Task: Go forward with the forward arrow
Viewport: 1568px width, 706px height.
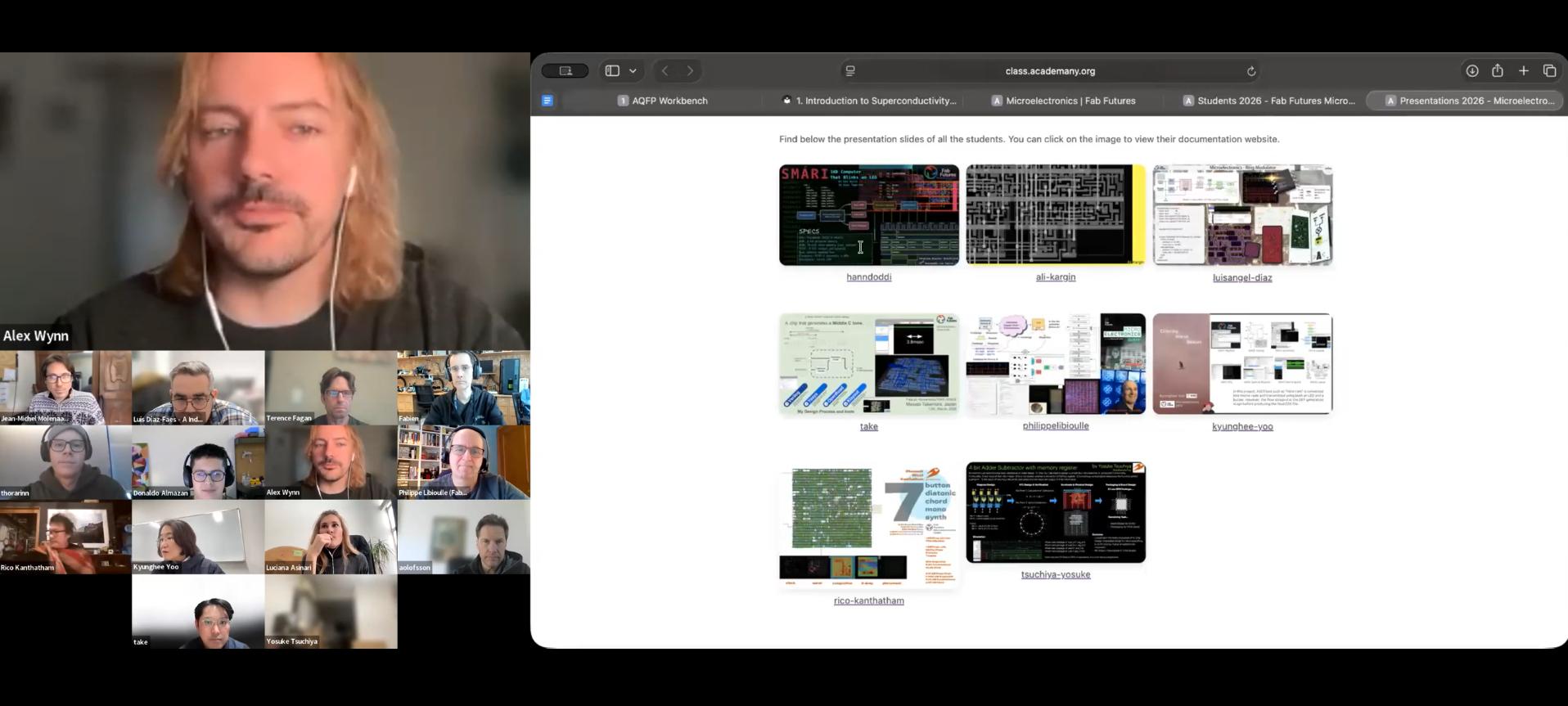Action: pyautogui.click(x=690, y=71)
